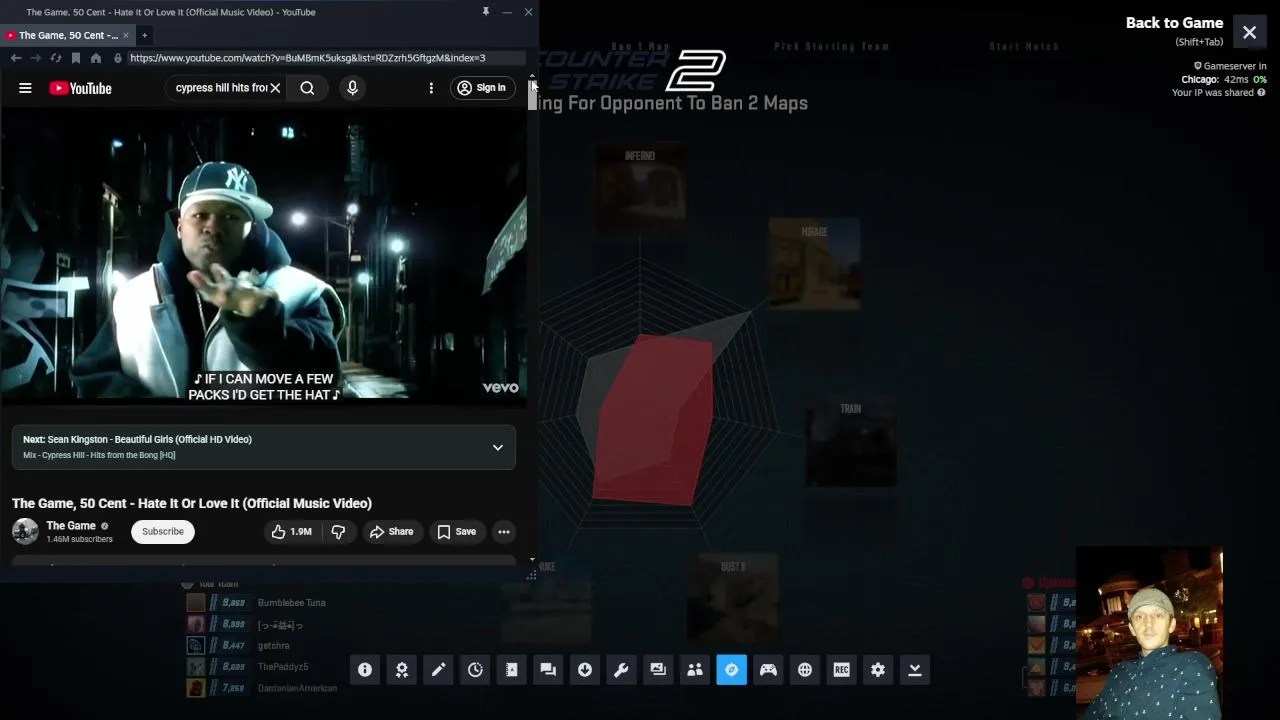Screen dimensions: 1280x720
Task: Save the video to a playlist
Action: click(x=456, y=532)
